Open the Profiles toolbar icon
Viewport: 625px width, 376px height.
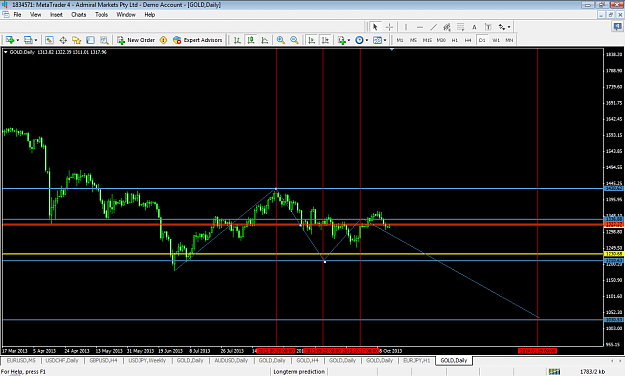(28, 40)
